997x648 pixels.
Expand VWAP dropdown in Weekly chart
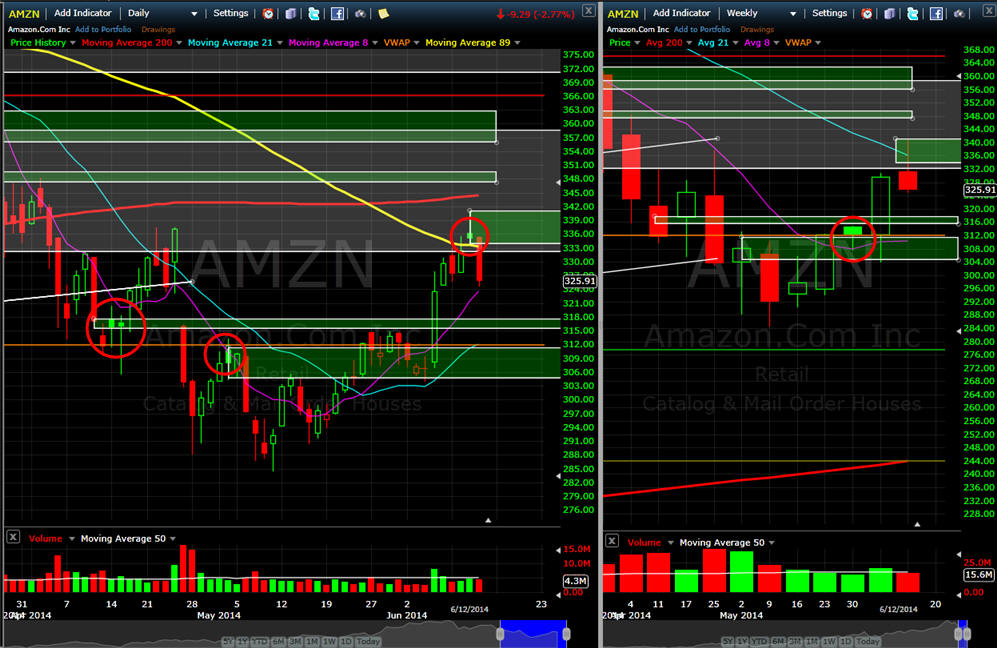point(818,43)
